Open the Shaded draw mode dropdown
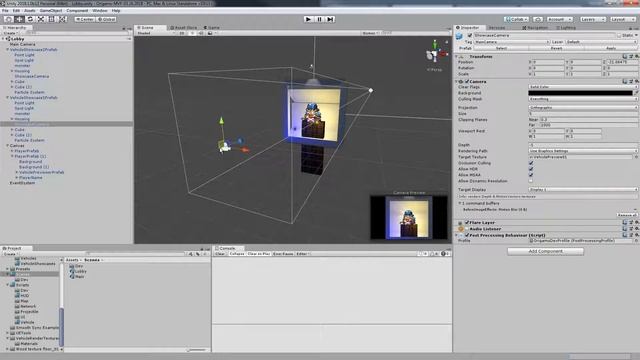Viewport: 640px width, 360px height. pyautogui.click(x=156, y=33)
